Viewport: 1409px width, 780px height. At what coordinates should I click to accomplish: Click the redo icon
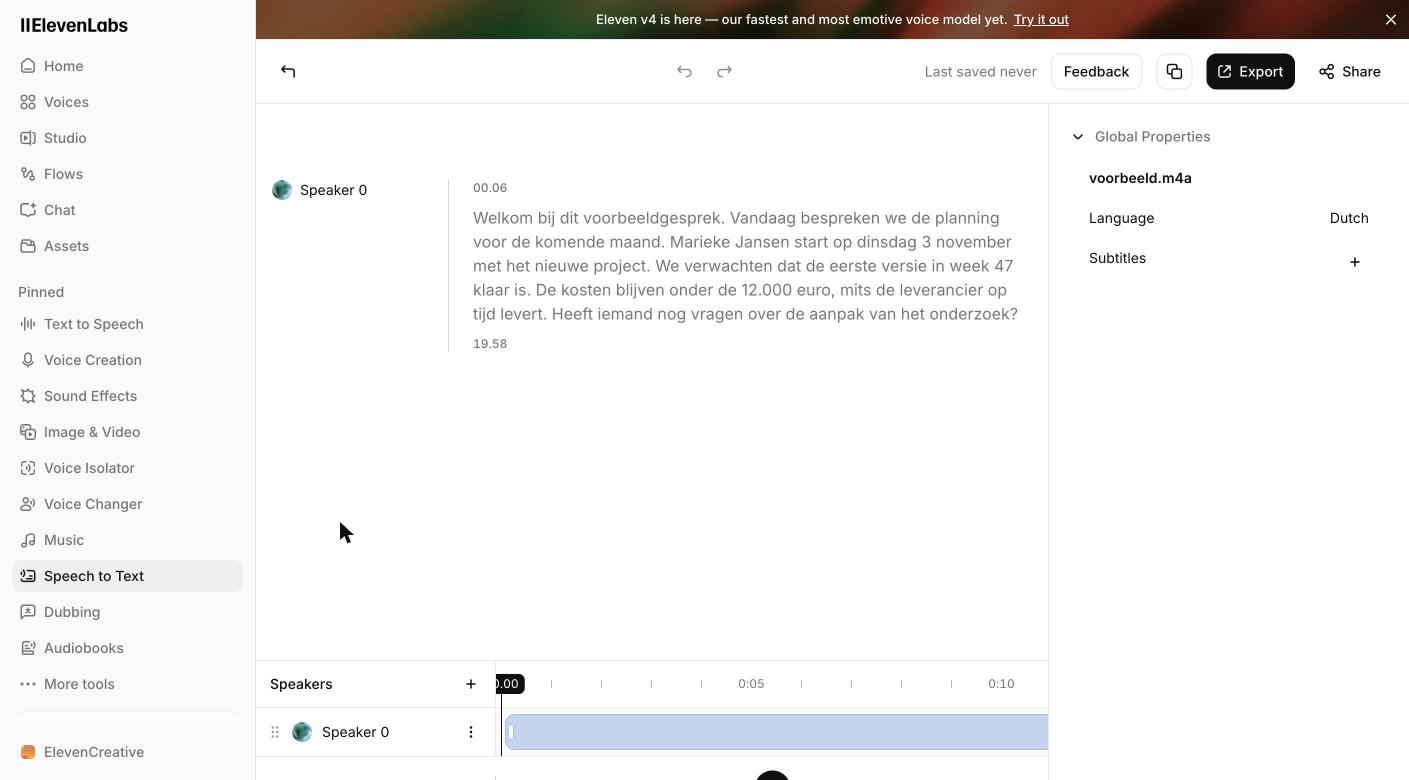click(x=724, y=71)
